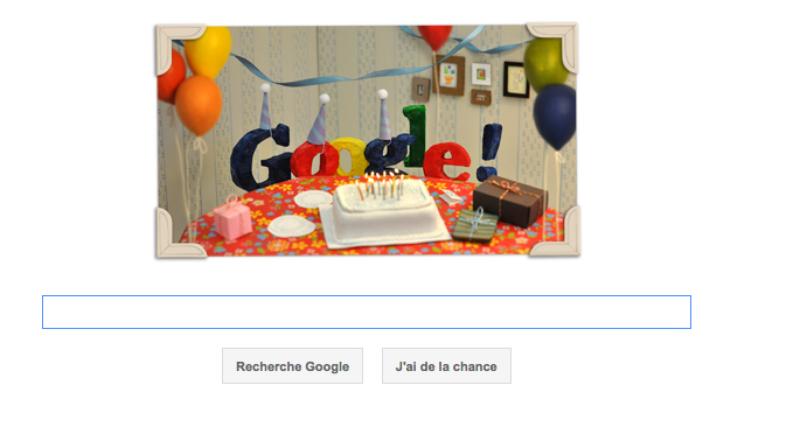Click the red balloon hanging at top
Screen dimensions: 800x441
pyautogui.click(x=435, y=37)
